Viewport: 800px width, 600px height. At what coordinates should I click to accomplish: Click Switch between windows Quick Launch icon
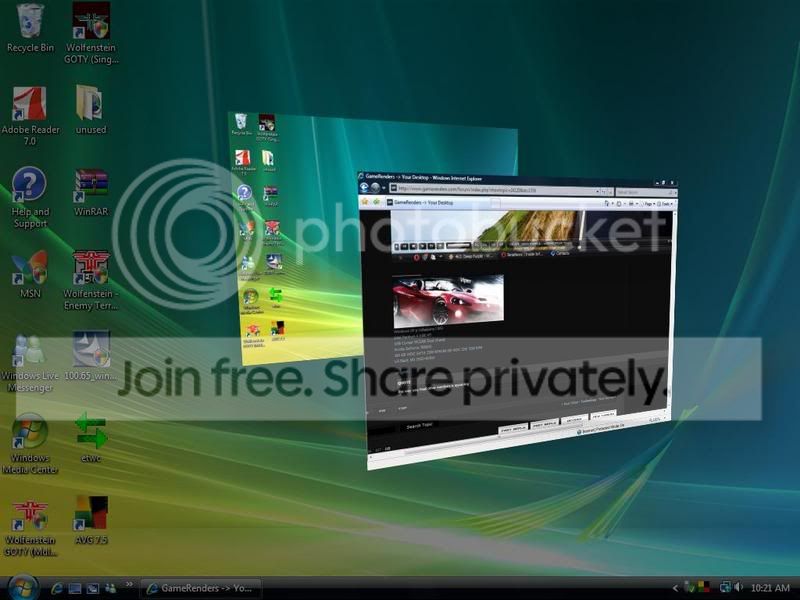click(x=92, y=588)
